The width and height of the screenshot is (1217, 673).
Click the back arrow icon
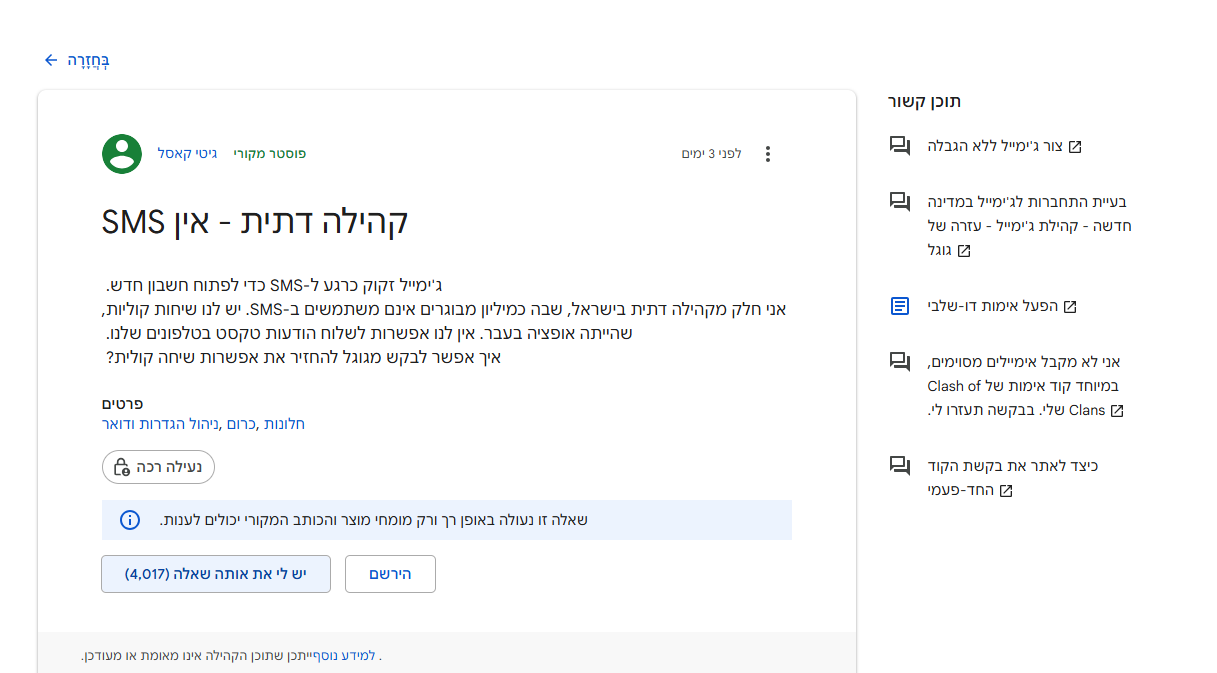pos(51,60)
